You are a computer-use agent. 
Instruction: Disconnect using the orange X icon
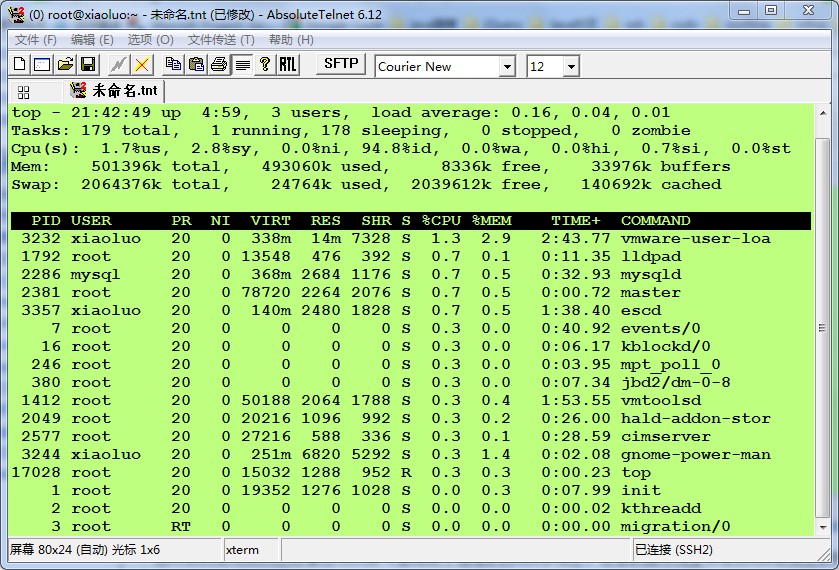pos(142,65)
